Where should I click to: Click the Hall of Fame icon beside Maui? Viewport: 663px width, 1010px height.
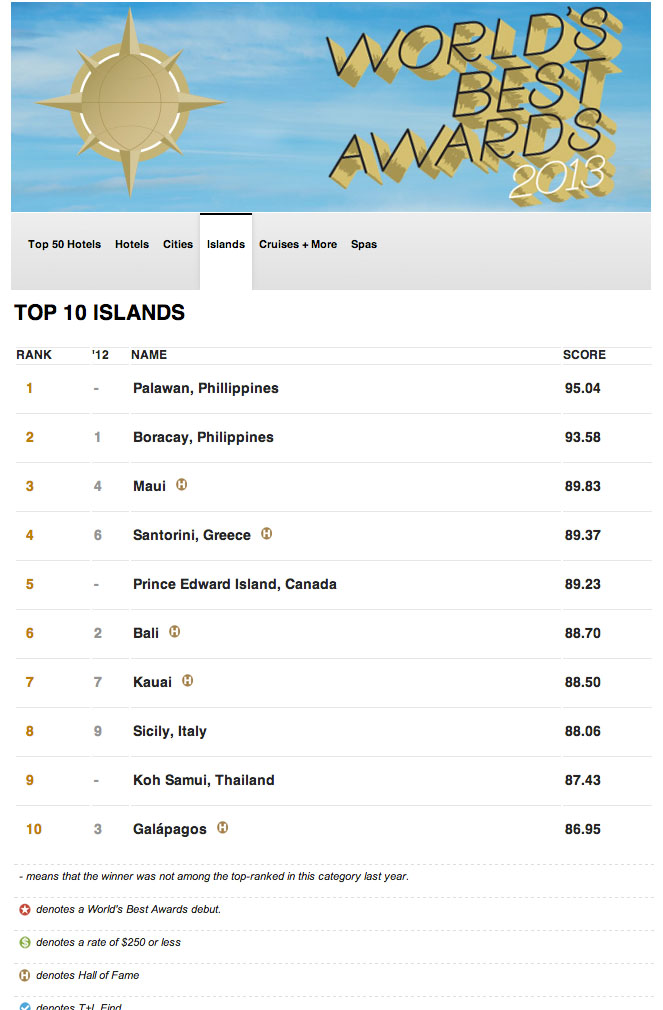(x=182, y=484)
